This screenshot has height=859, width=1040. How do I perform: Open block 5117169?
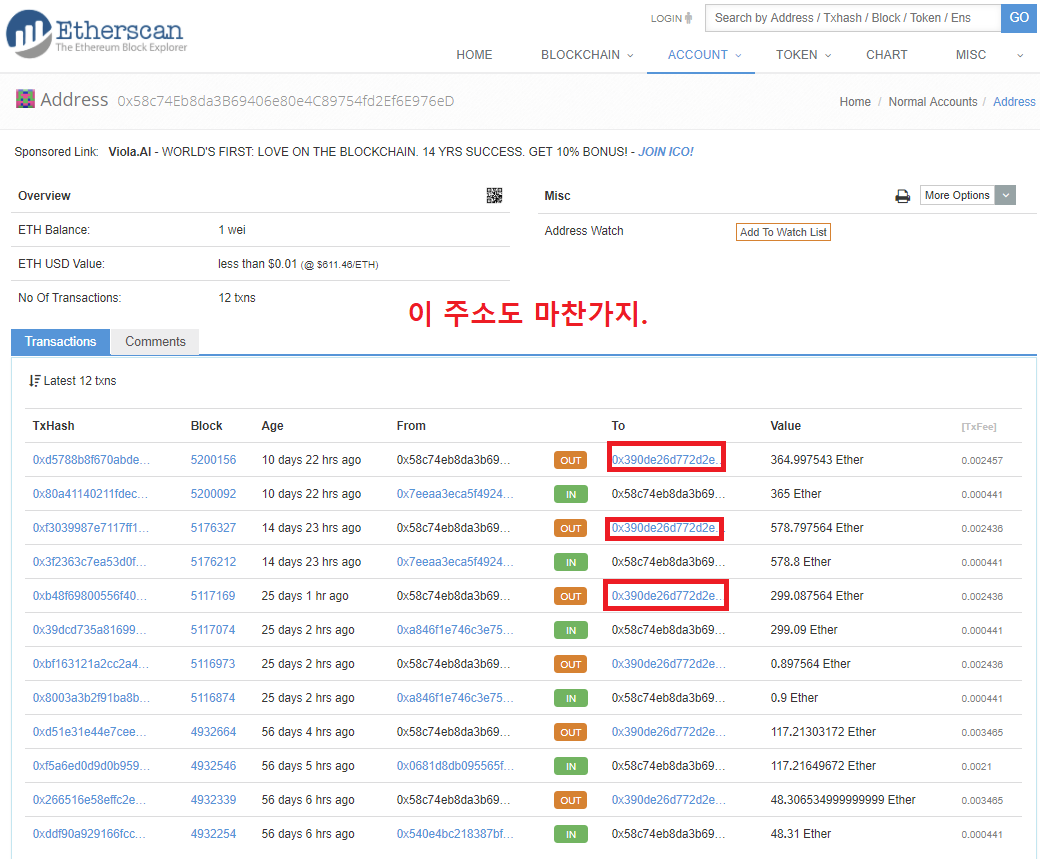(x=213, y=596)
